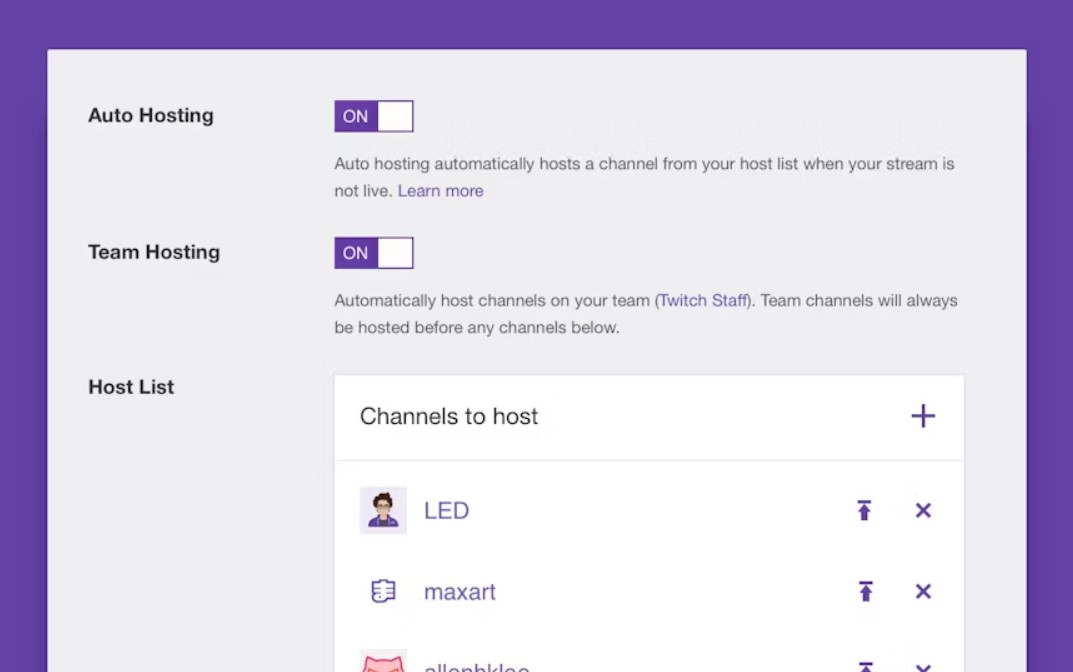This screenshot has width=1073, height=672.
Task: Remove allenhkleo from channels to host
Action: (923, 664)
